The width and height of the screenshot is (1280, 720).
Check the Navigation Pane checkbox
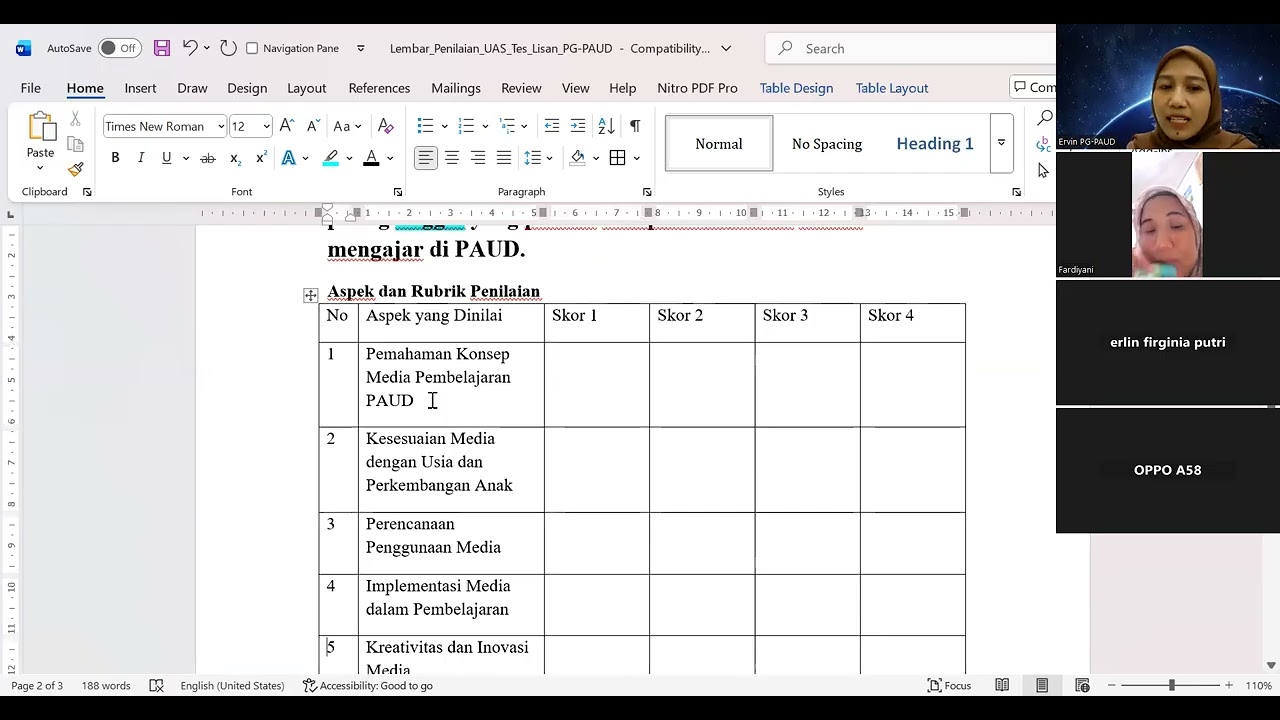[x=252, y=48]
